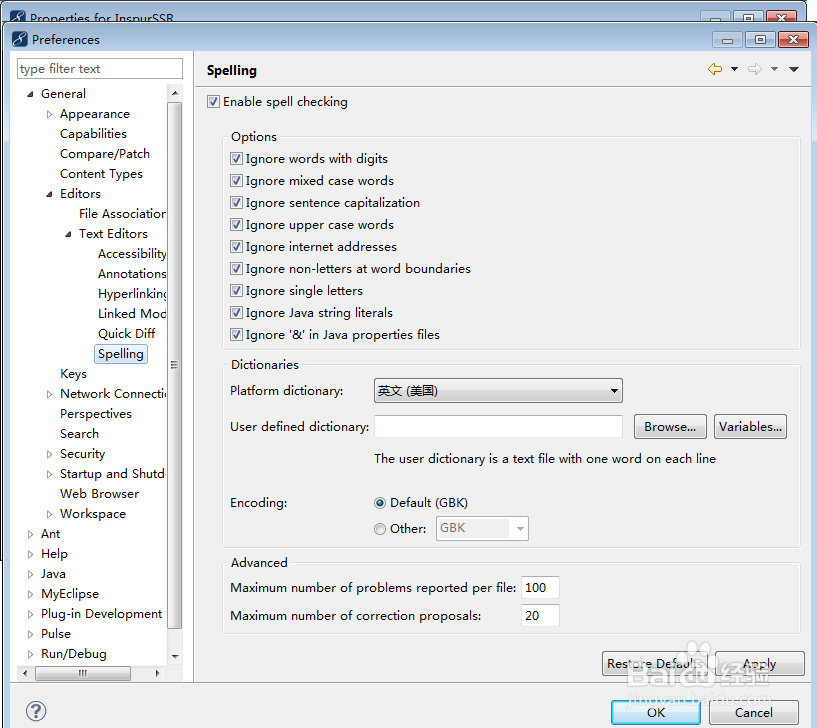Click the Preferences window title icon
The height and width of the screenshot is (728, 817).
19,39
